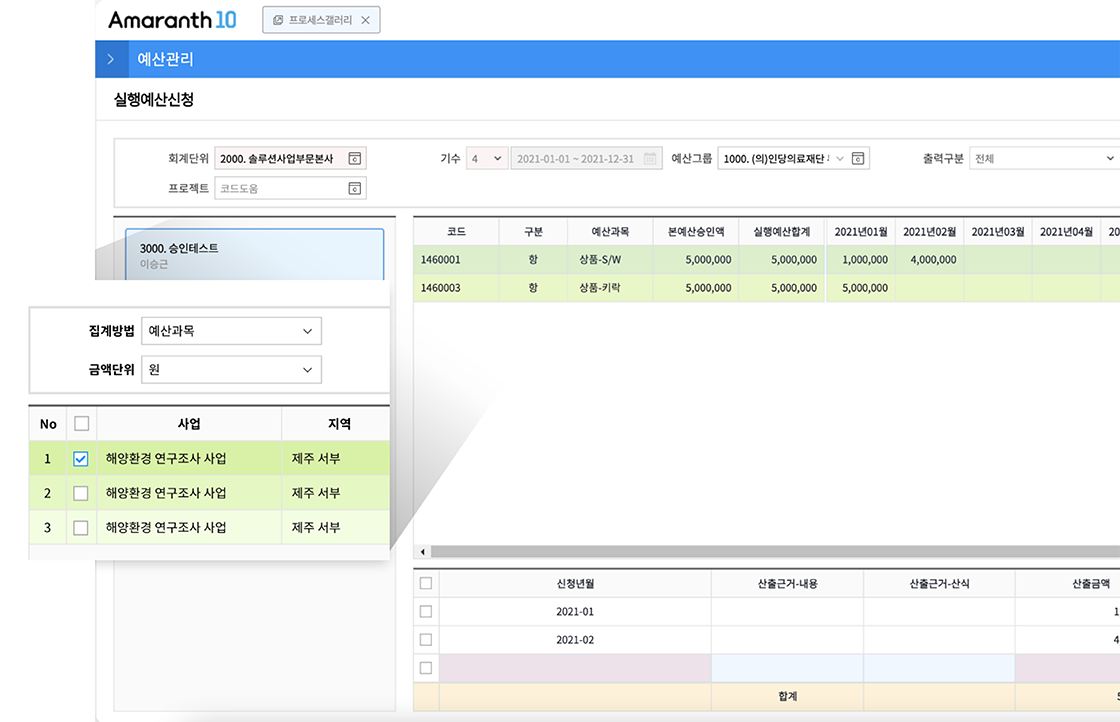Click the 4,000,000 cell under 2021년02월
The image size is (1120, 722).
pos(929,259)
